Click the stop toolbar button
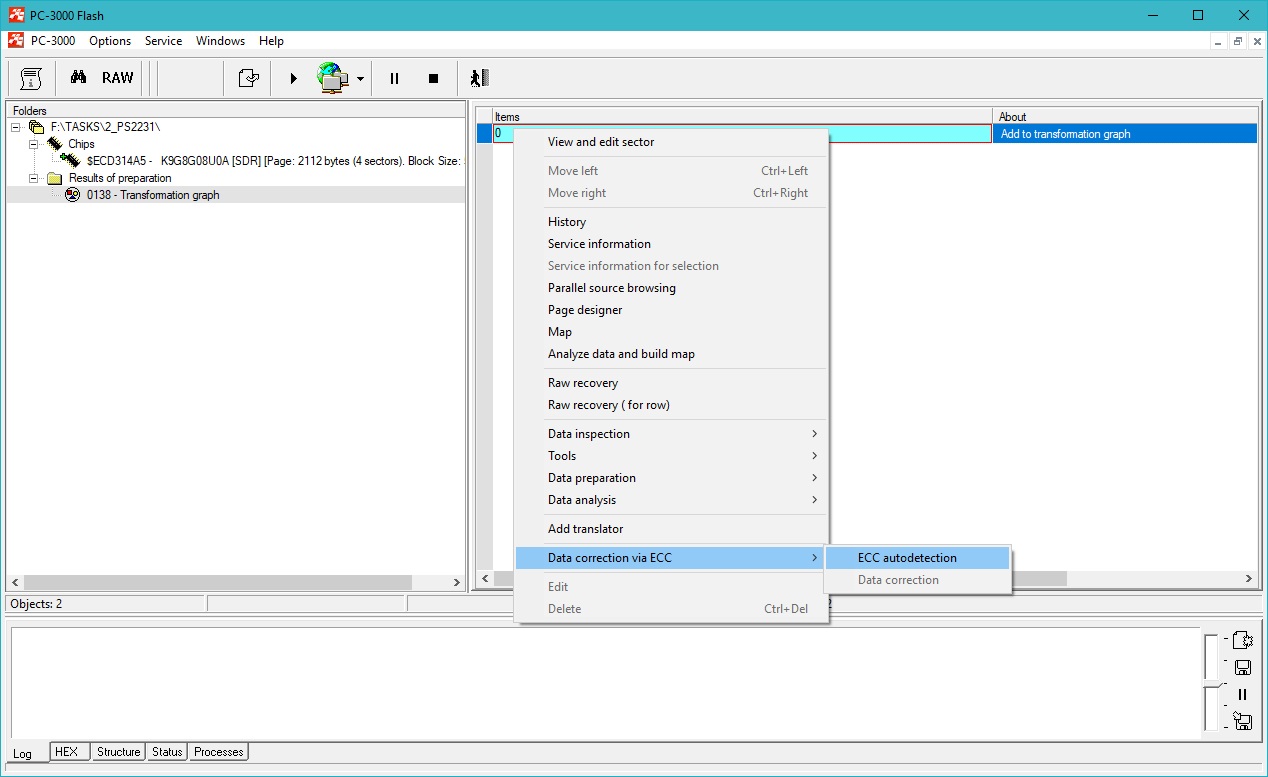Image resolution: width=1268 pixels, height=777 pixels. pyautogui.click(x=433, y=78)
